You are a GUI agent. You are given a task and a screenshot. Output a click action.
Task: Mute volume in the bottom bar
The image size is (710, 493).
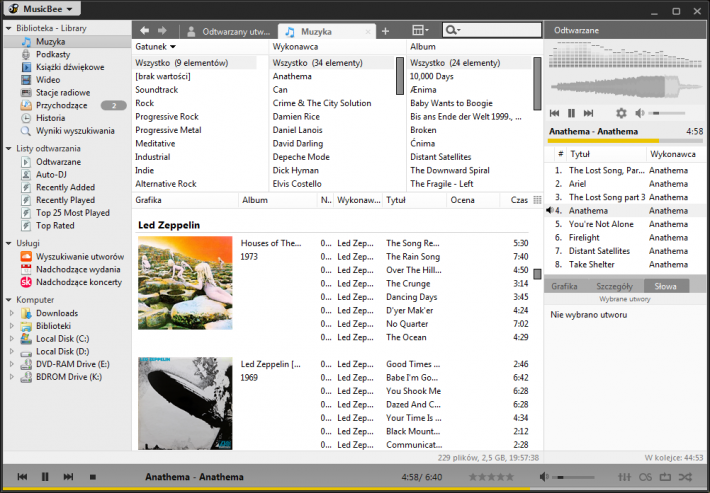click(x=544, y=476)
